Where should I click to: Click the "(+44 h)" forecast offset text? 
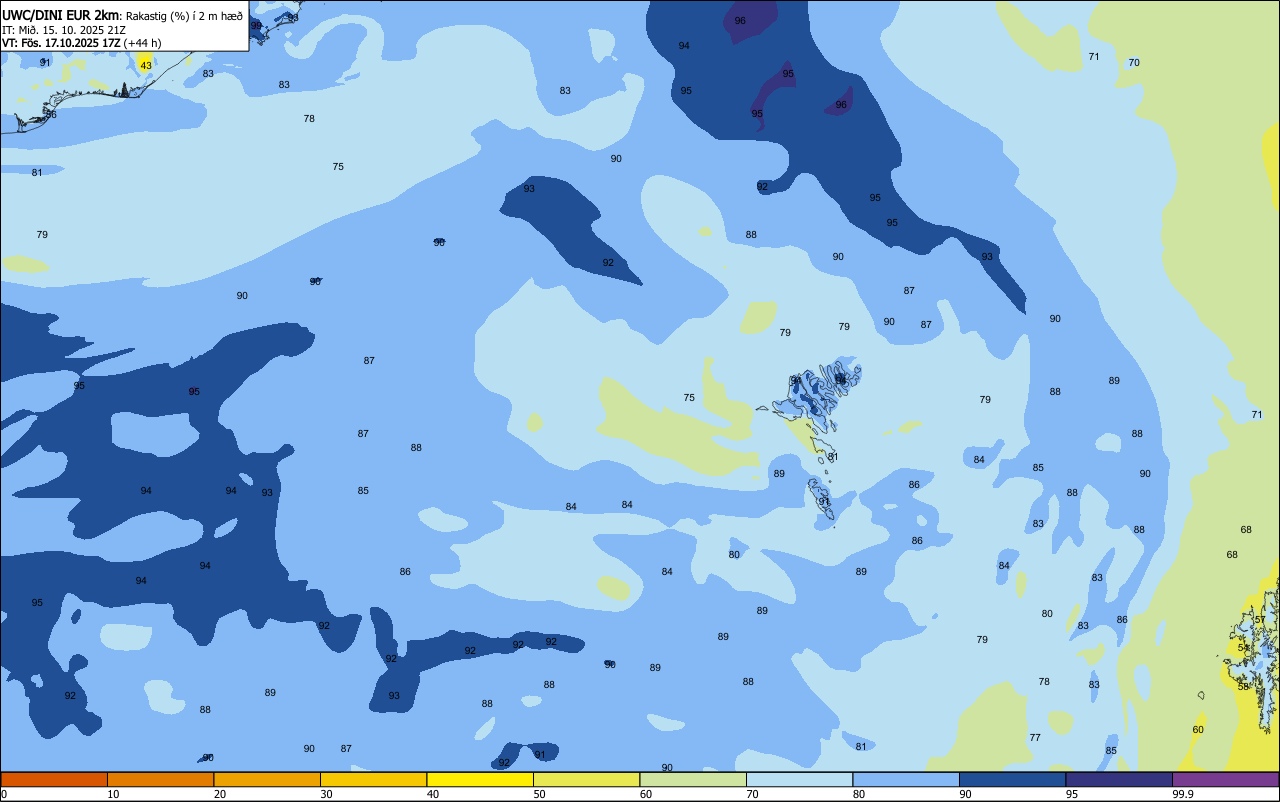pos(142,43)
